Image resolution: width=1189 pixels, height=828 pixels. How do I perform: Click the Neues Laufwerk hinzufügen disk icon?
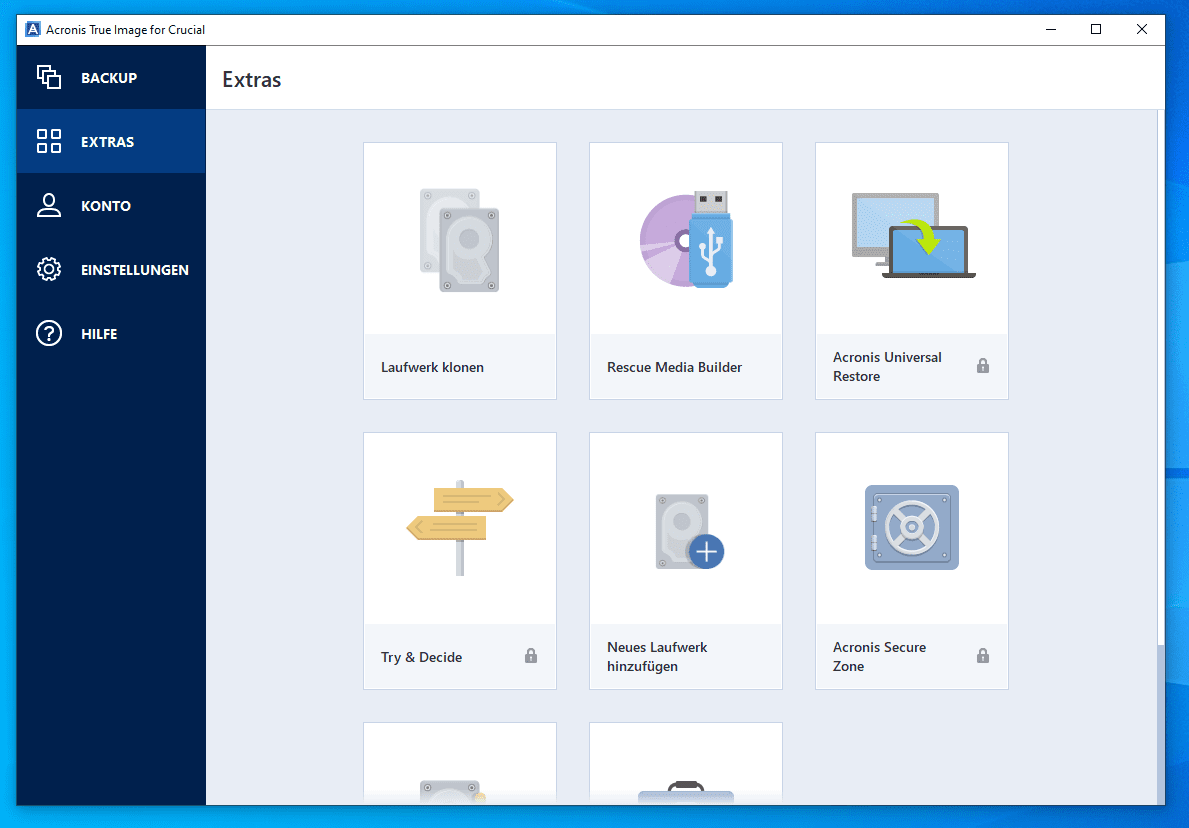pos(689,531)
